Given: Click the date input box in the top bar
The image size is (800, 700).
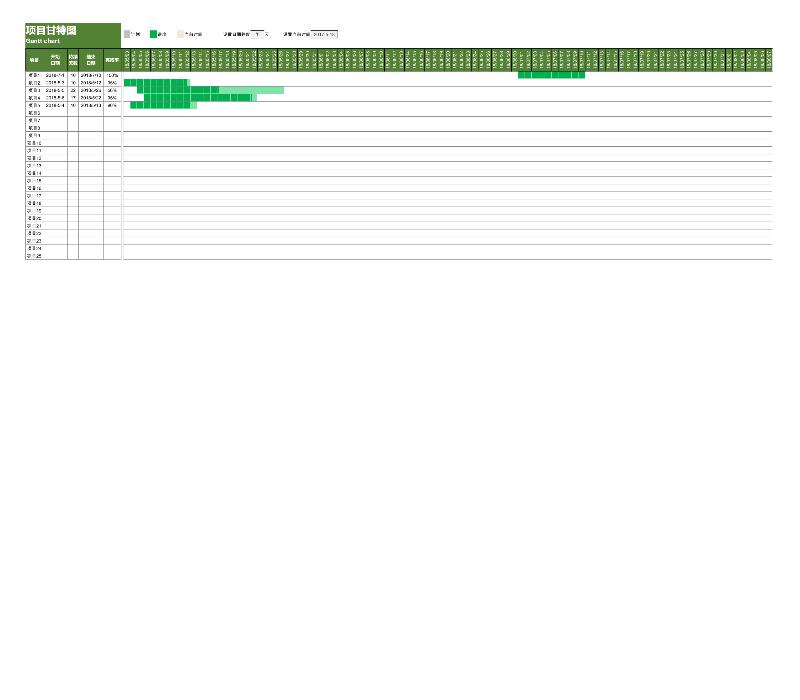Looking at the screenshot, I should click(324, 34).
